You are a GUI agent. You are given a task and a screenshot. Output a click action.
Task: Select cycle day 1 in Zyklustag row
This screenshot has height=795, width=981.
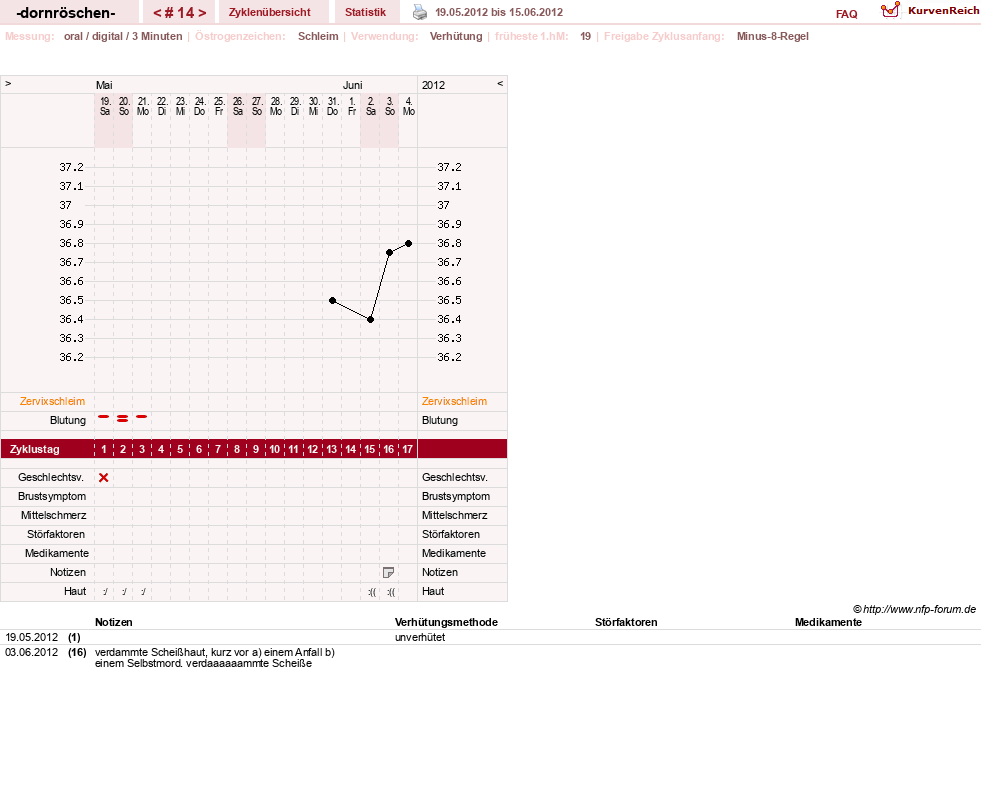(104, 449)
